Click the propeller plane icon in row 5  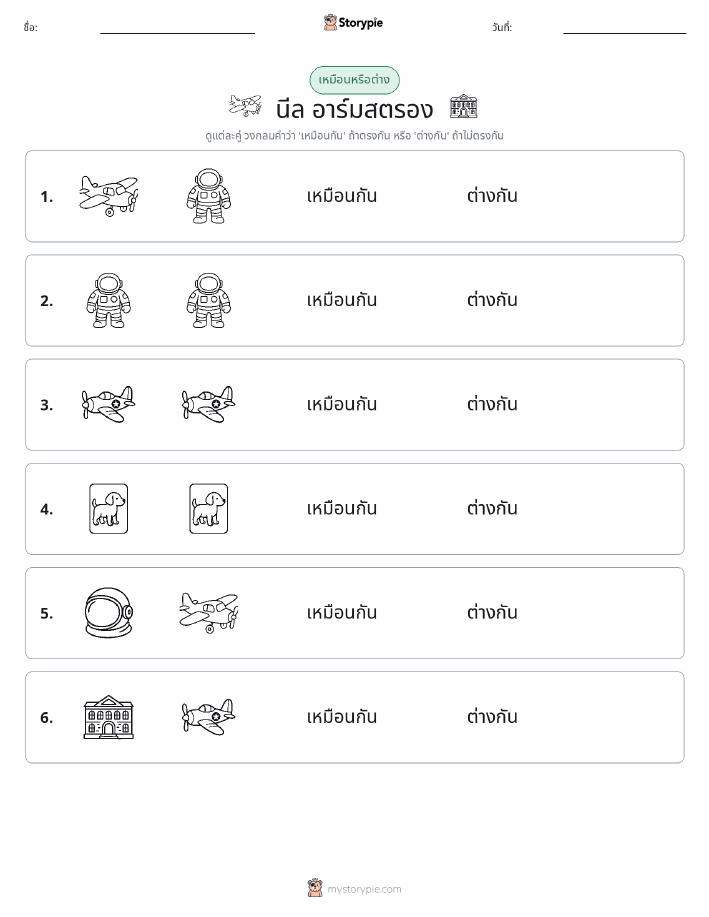[x=209, y=613]
